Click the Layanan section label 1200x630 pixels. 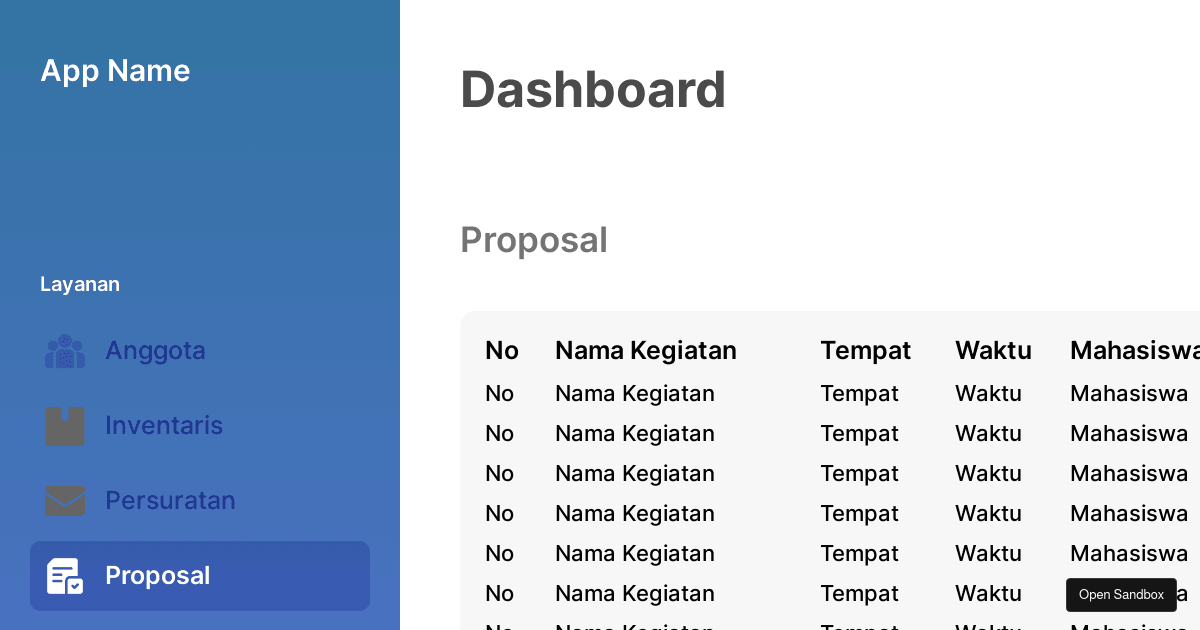coord(80,284)
